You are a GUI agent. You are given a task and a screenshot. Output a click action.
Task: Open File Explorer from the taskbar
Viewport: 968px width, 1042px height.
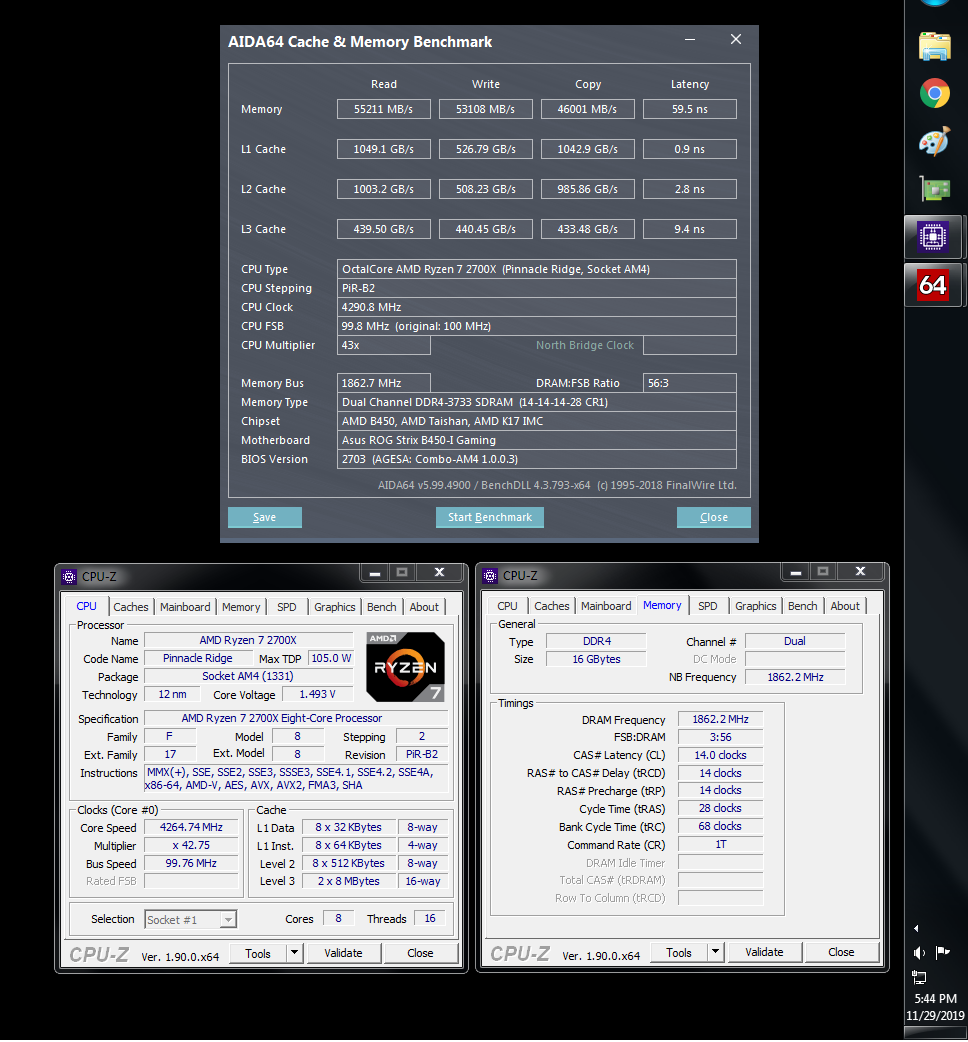pos(935,47)
